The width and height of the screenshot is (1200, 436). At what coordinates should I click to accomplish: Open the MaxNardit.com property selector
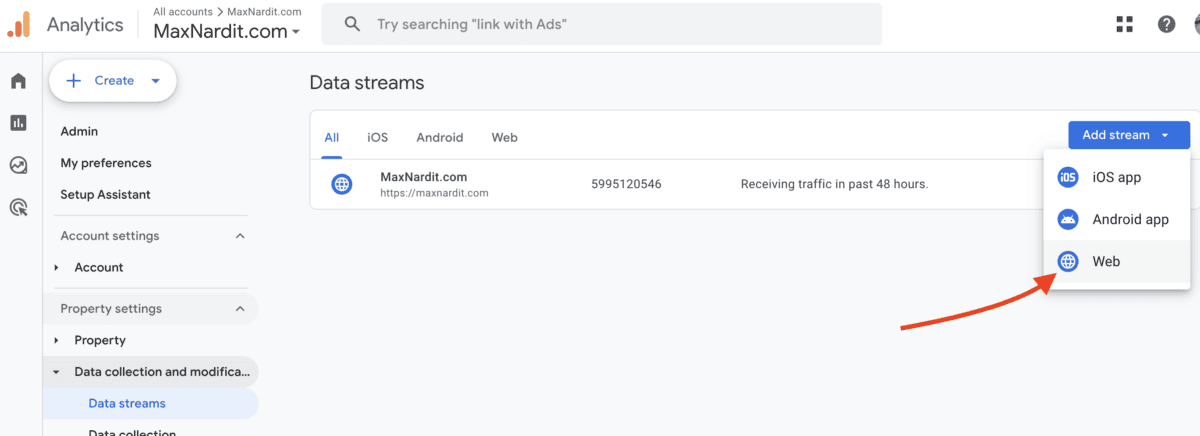226,31
